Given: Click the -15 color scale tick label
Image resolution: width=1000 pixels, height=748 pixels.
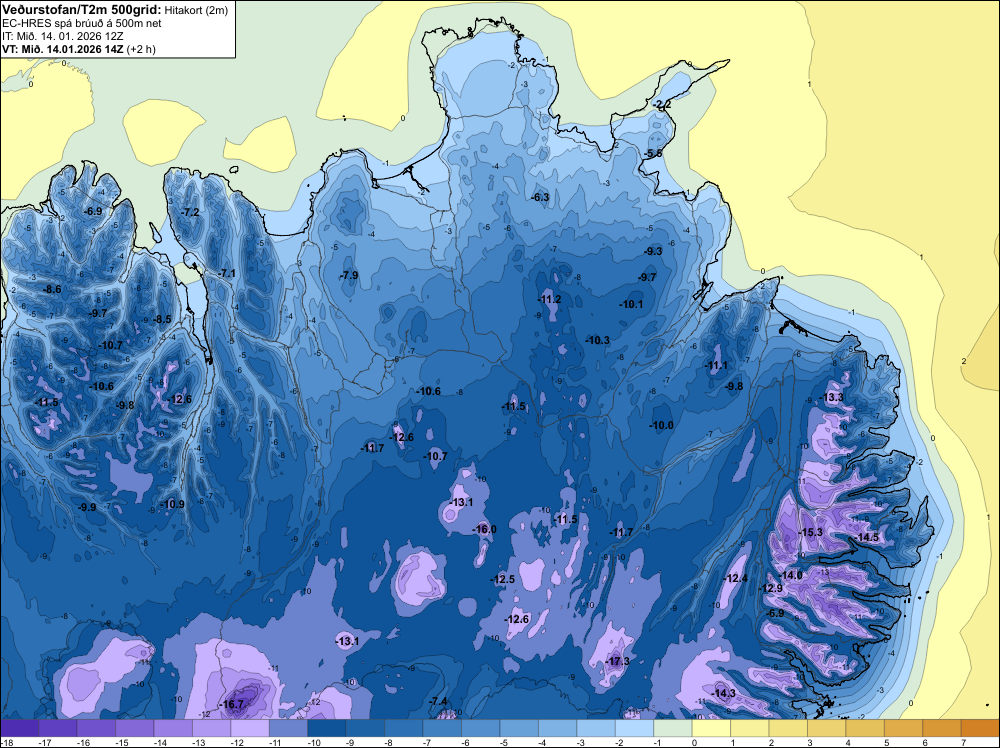Looking at the screenshot, I should point(121,742).
